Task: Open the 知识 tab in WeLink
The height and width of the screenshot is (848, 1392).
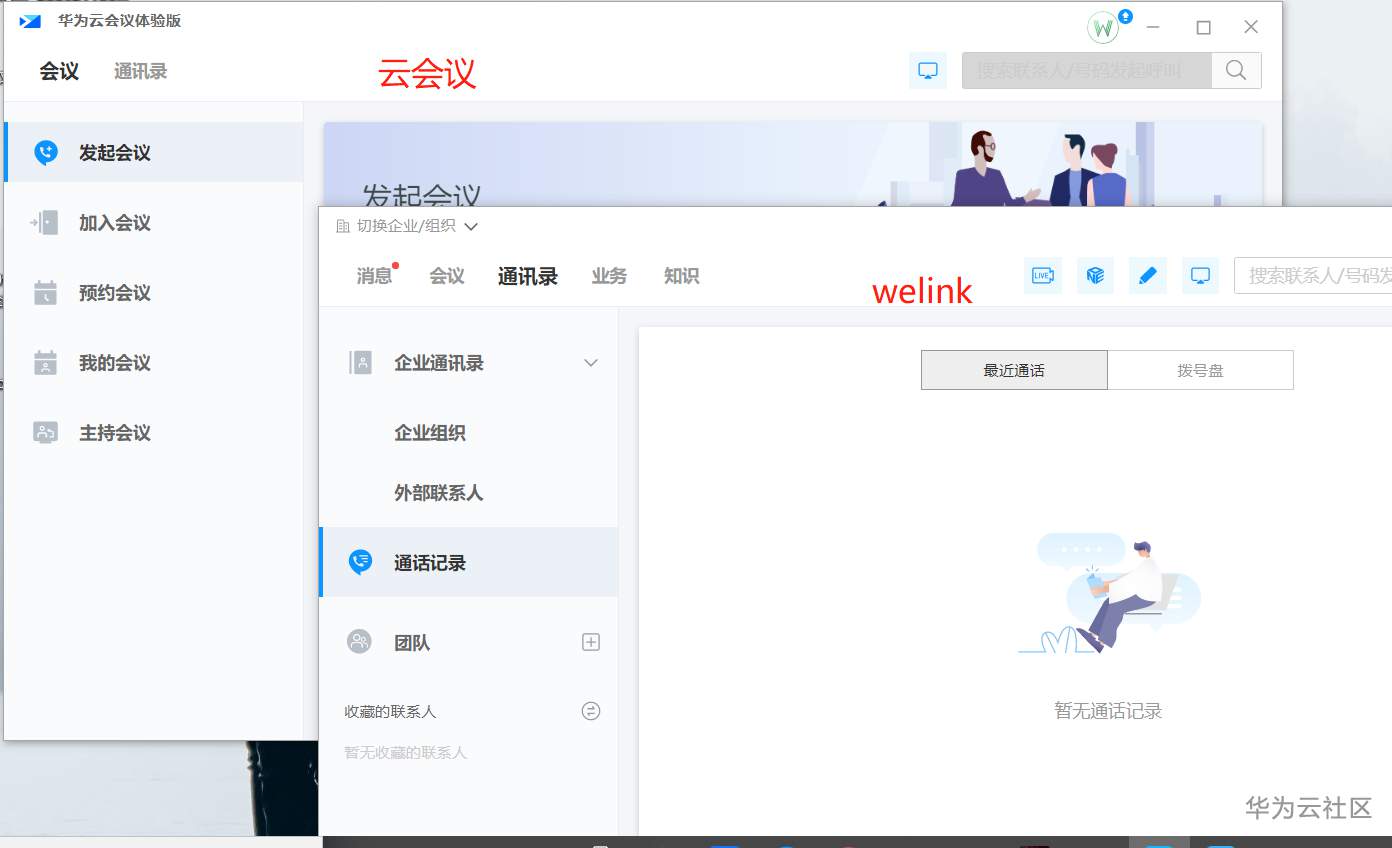Action: (681, 276)
